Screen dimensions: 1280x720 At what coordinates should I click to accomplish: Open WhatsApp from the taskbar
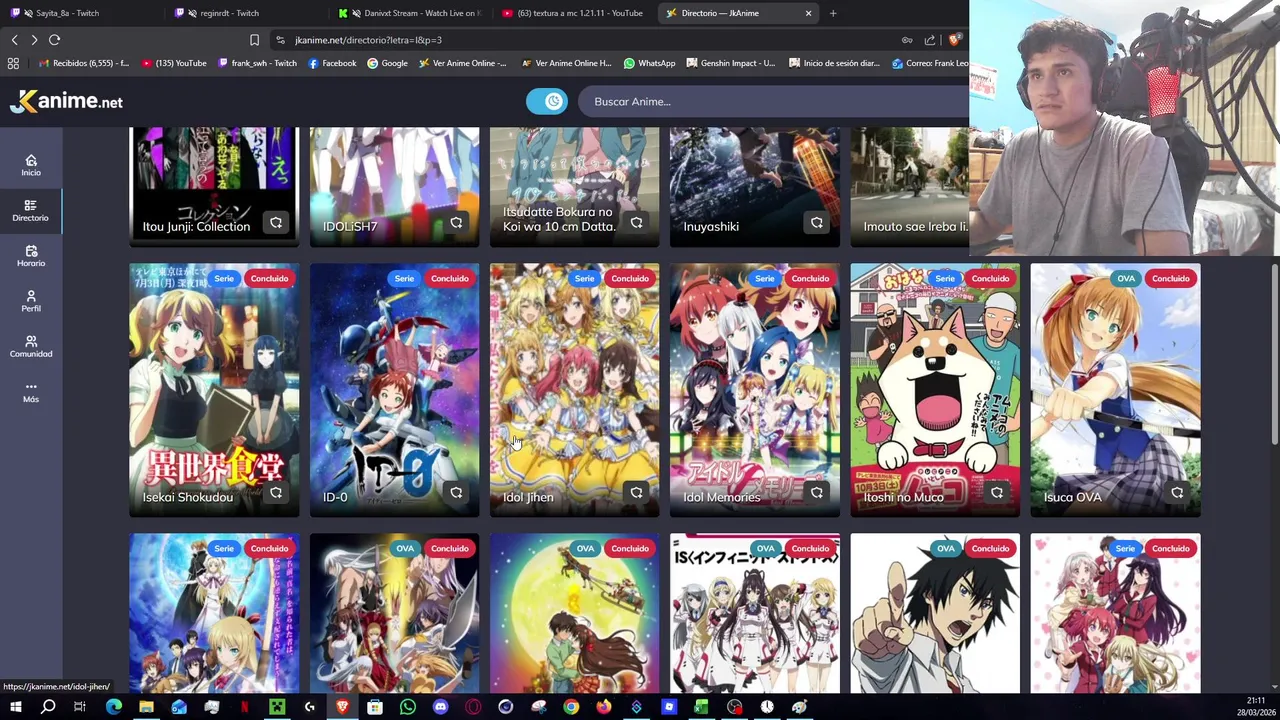407,707
